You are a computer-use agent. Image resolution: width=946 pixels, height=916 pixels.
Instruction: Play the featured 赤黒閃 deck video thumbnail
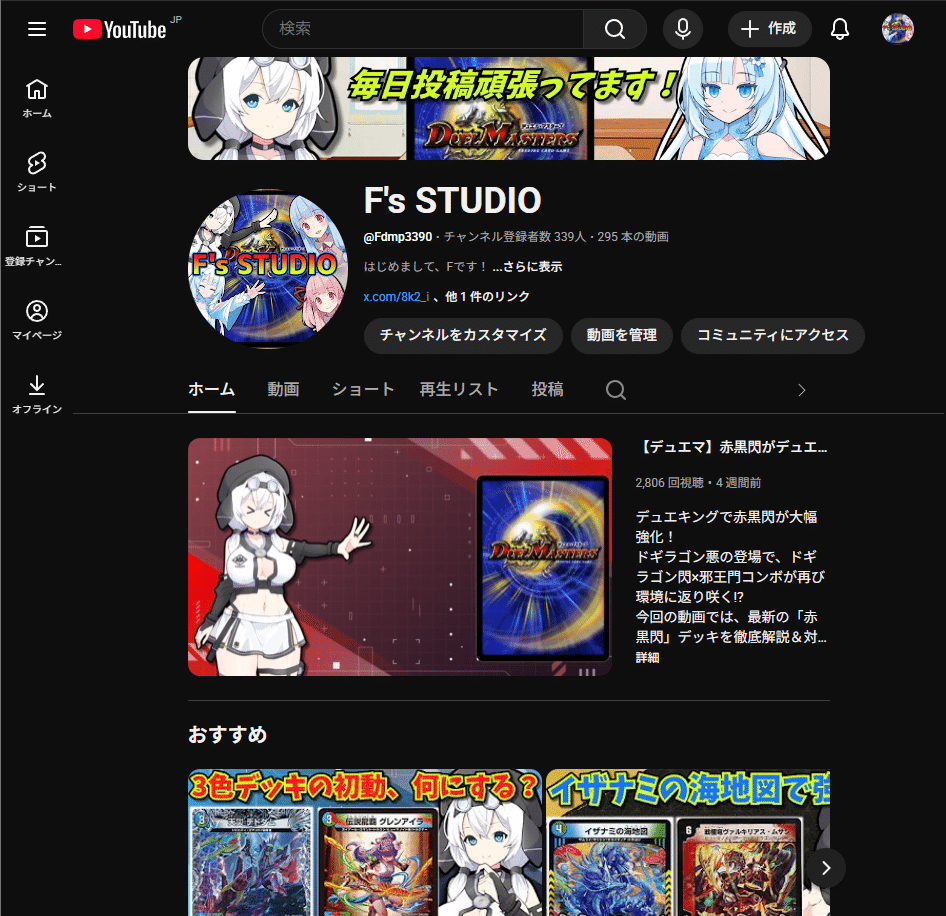399,557
